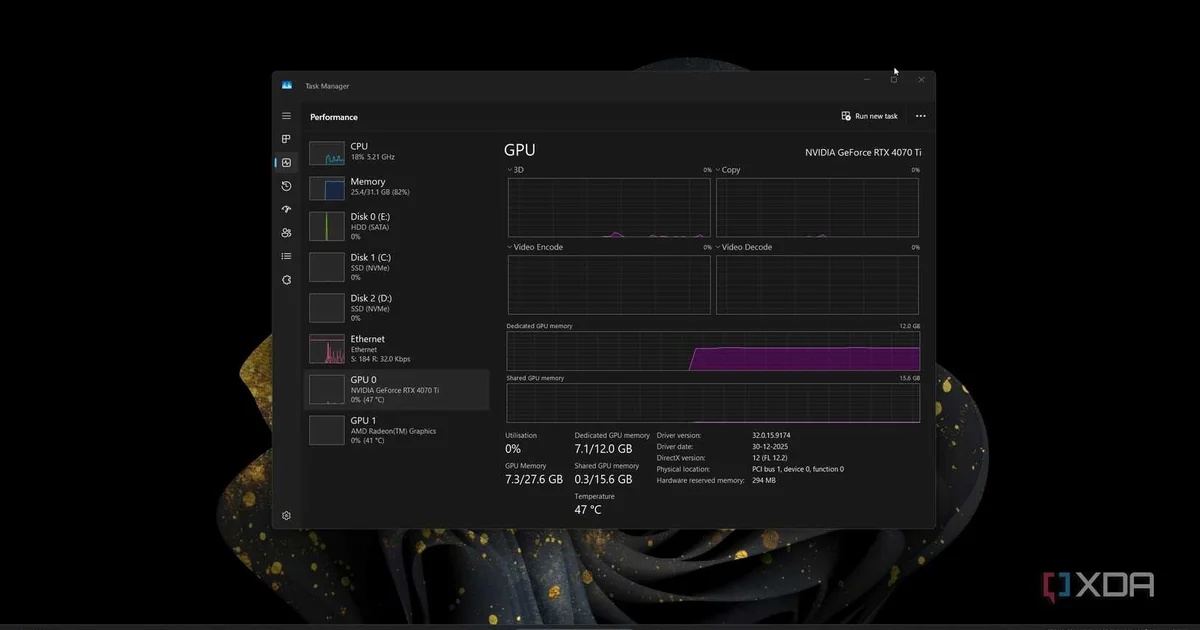
Task: Click the Task Manager app icon in title bar
Action: 287,86
